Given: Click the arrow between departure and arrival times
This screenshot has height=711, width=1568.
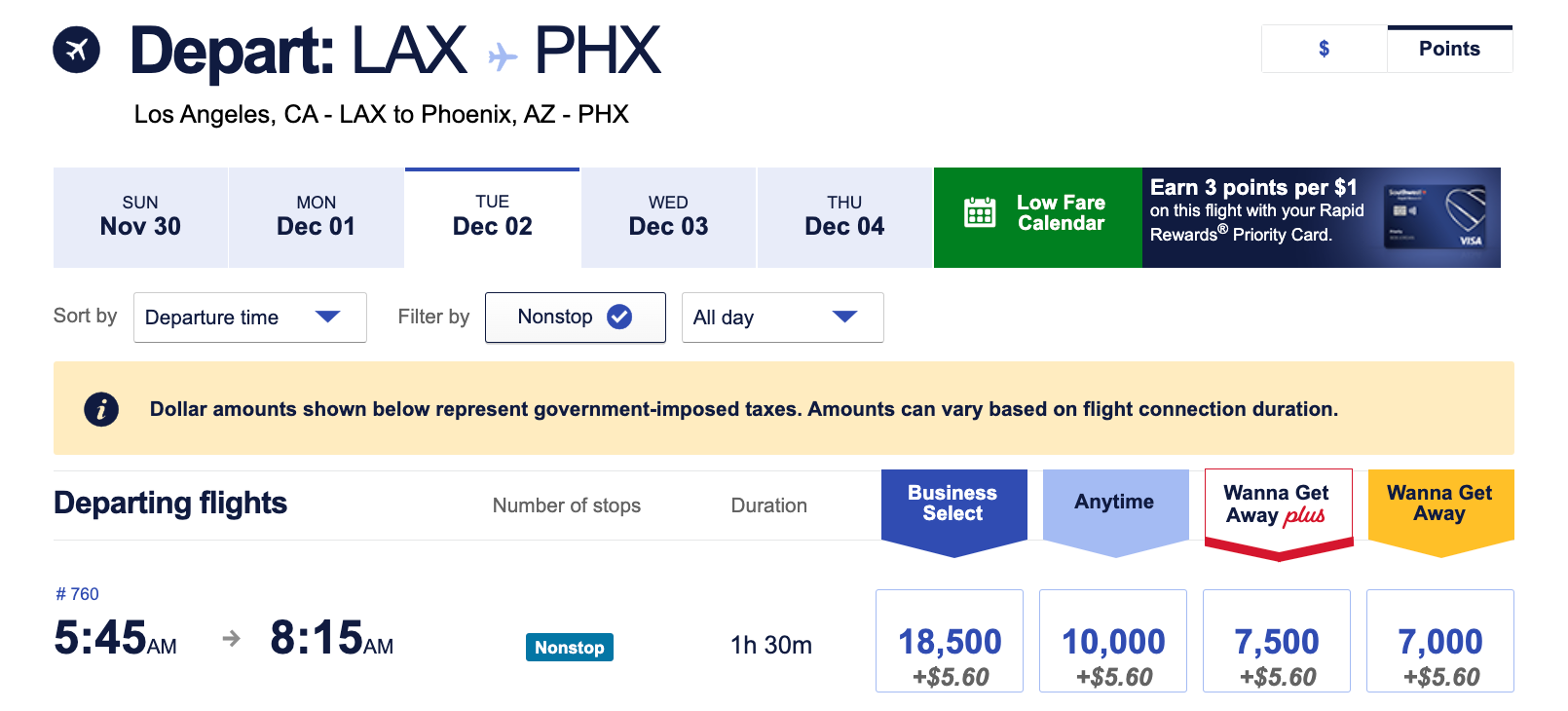Looking at the screenshot, I should click(x=231, y=640).
